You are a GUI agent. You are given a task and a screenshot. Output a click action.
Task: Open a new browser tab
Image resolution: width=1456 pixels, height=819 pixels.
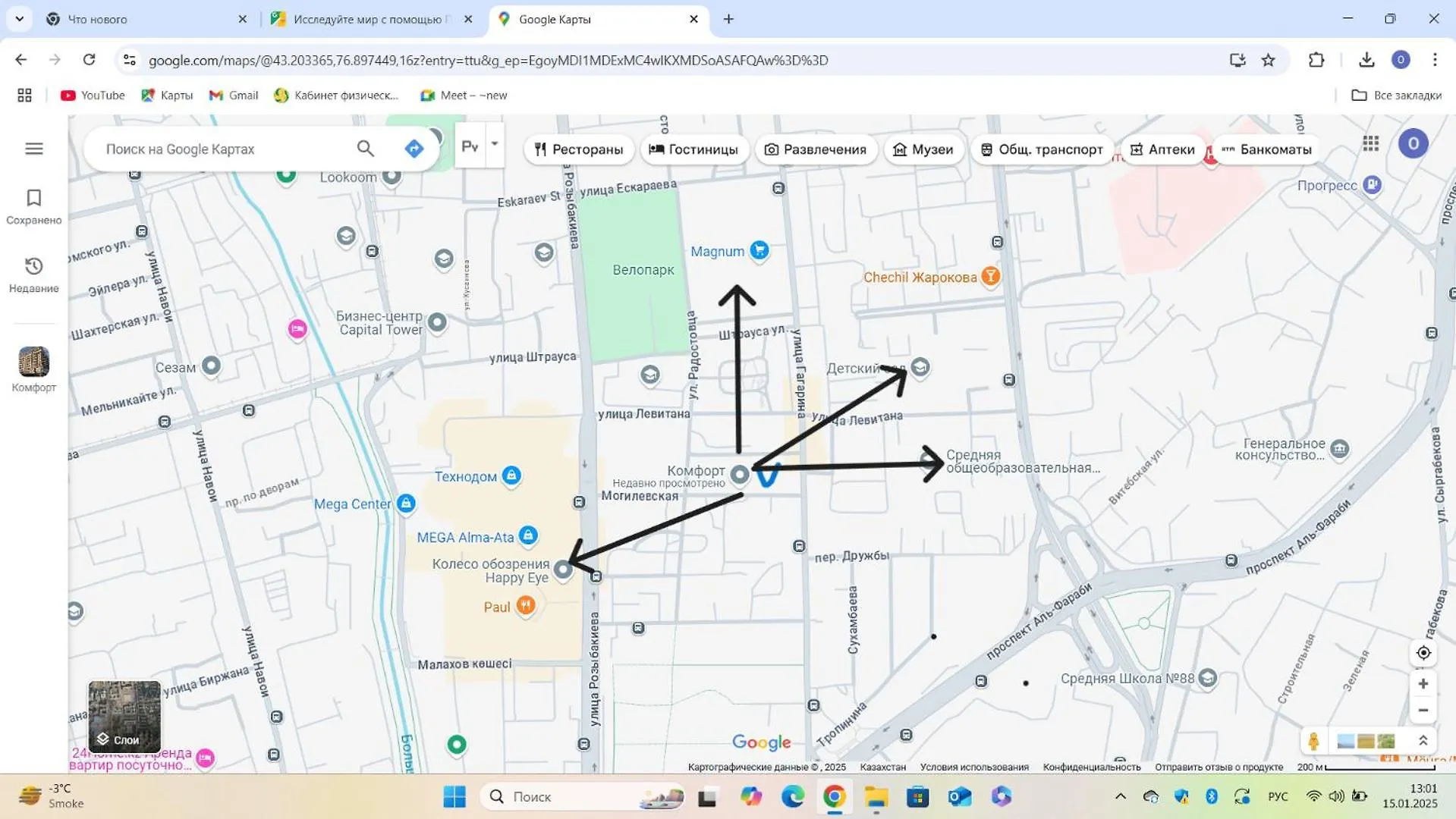pyautogui.click(x=728, y=19)
